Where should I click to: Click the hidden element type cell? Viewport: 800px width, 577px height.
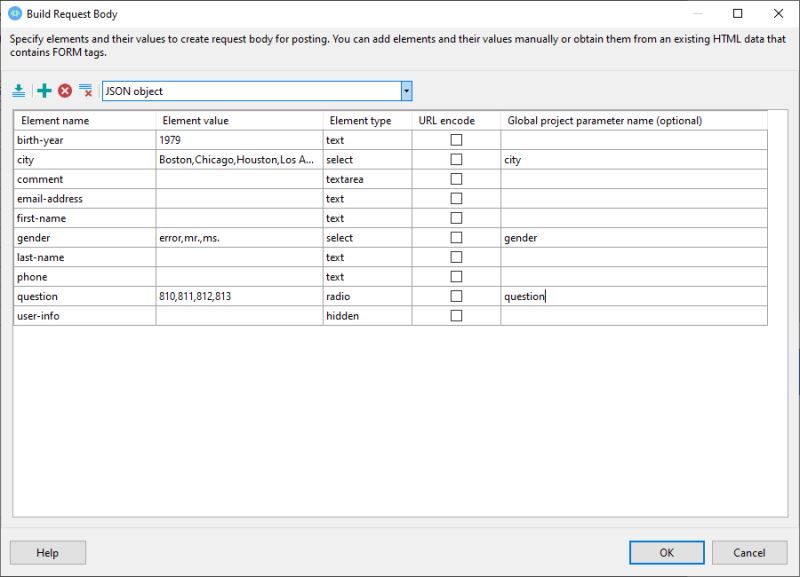(367, 316)
